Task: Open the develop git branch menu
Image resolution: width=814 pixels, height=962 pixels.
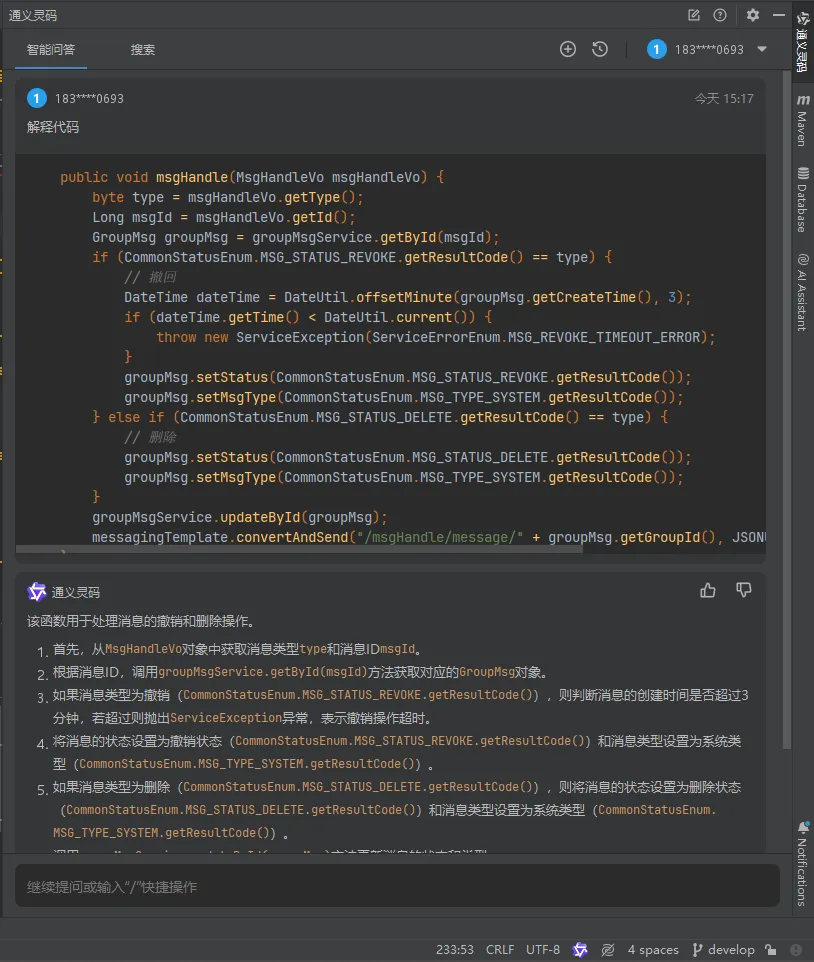Action: point(724,949)
